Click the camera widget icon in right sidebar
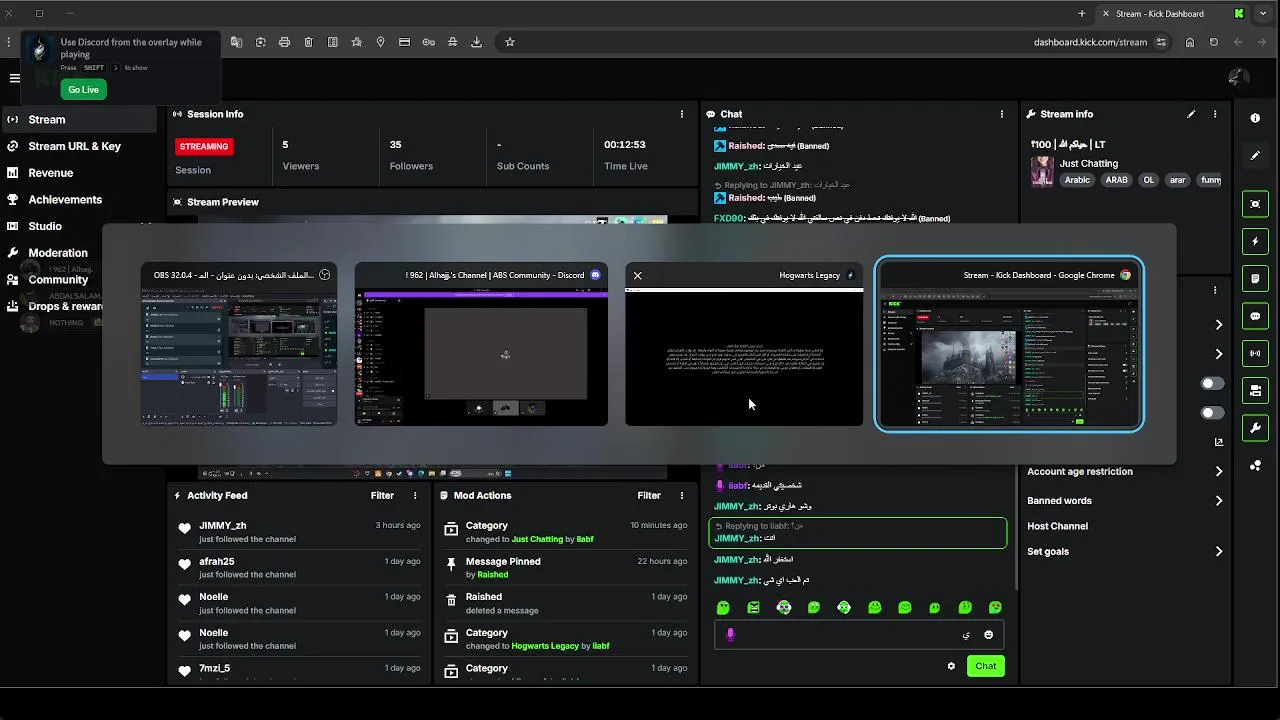1280x720 pixels. pos(1255,390)
